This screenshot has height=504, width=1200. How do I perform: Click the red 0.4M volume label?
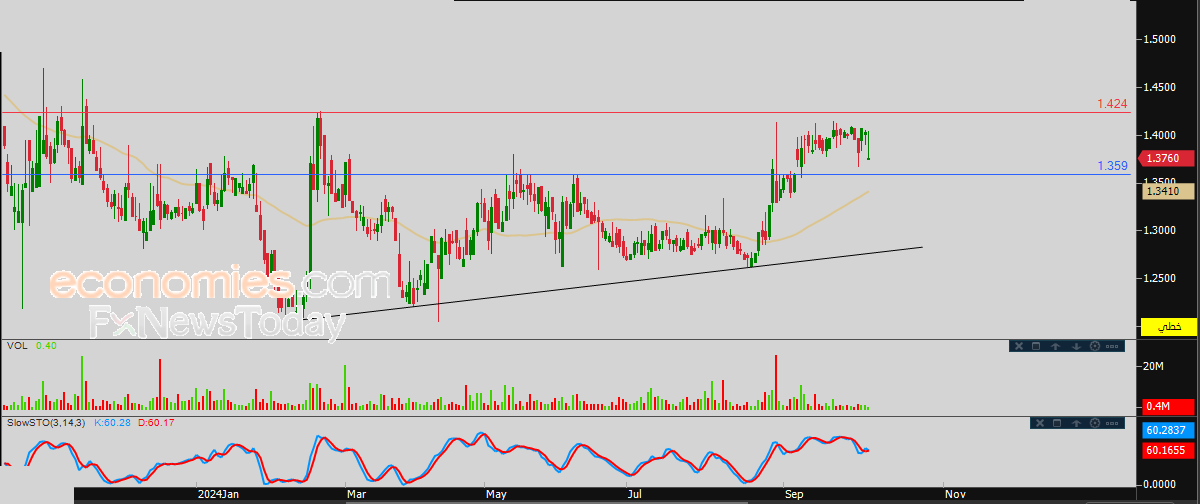[x=1167, y=406]
